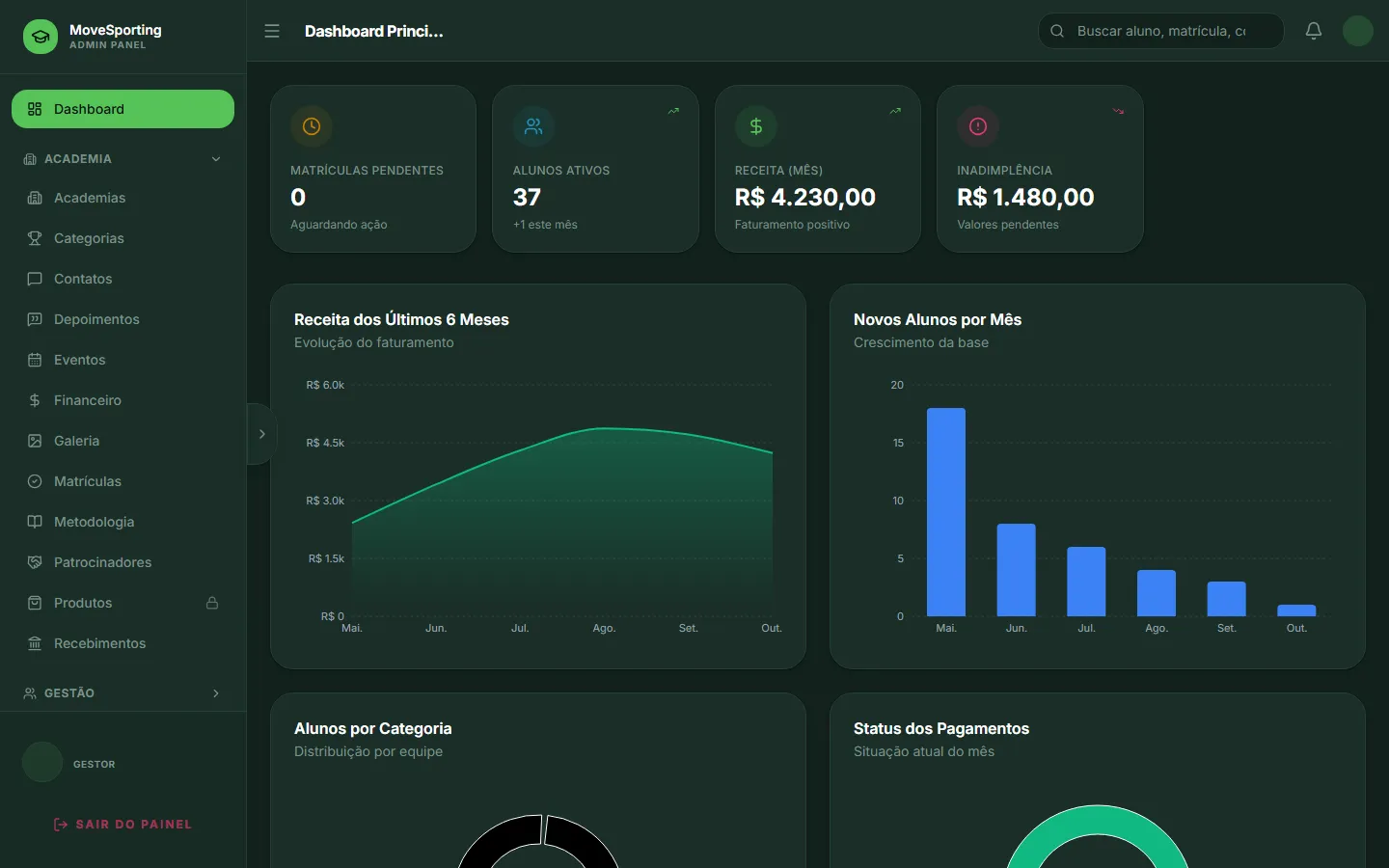Open Produtos in the sidebar
The width and height of the screenshot is (1389, 868).
[123, 603]
